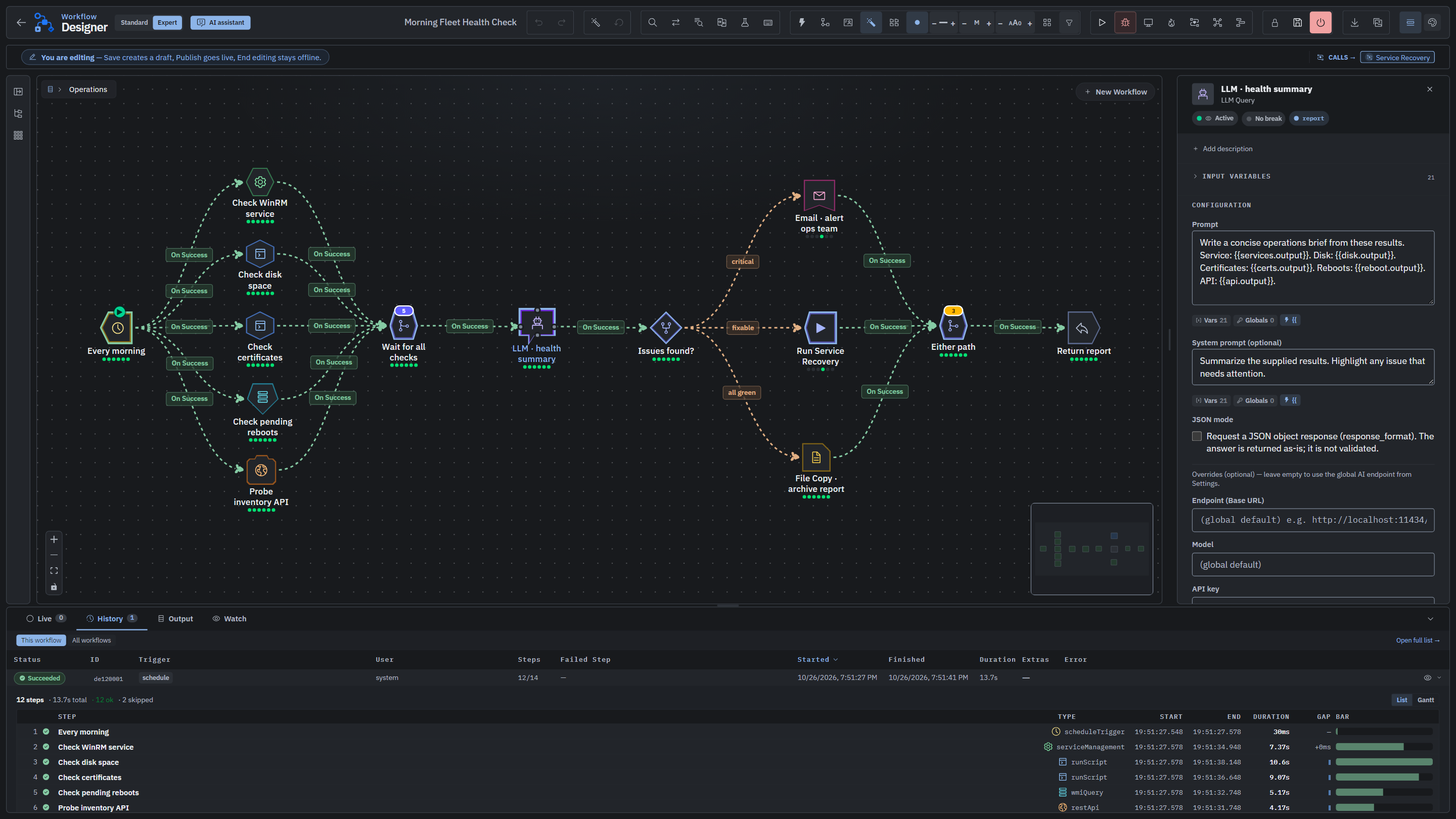Open the Live tab

[x=46, y=618]
